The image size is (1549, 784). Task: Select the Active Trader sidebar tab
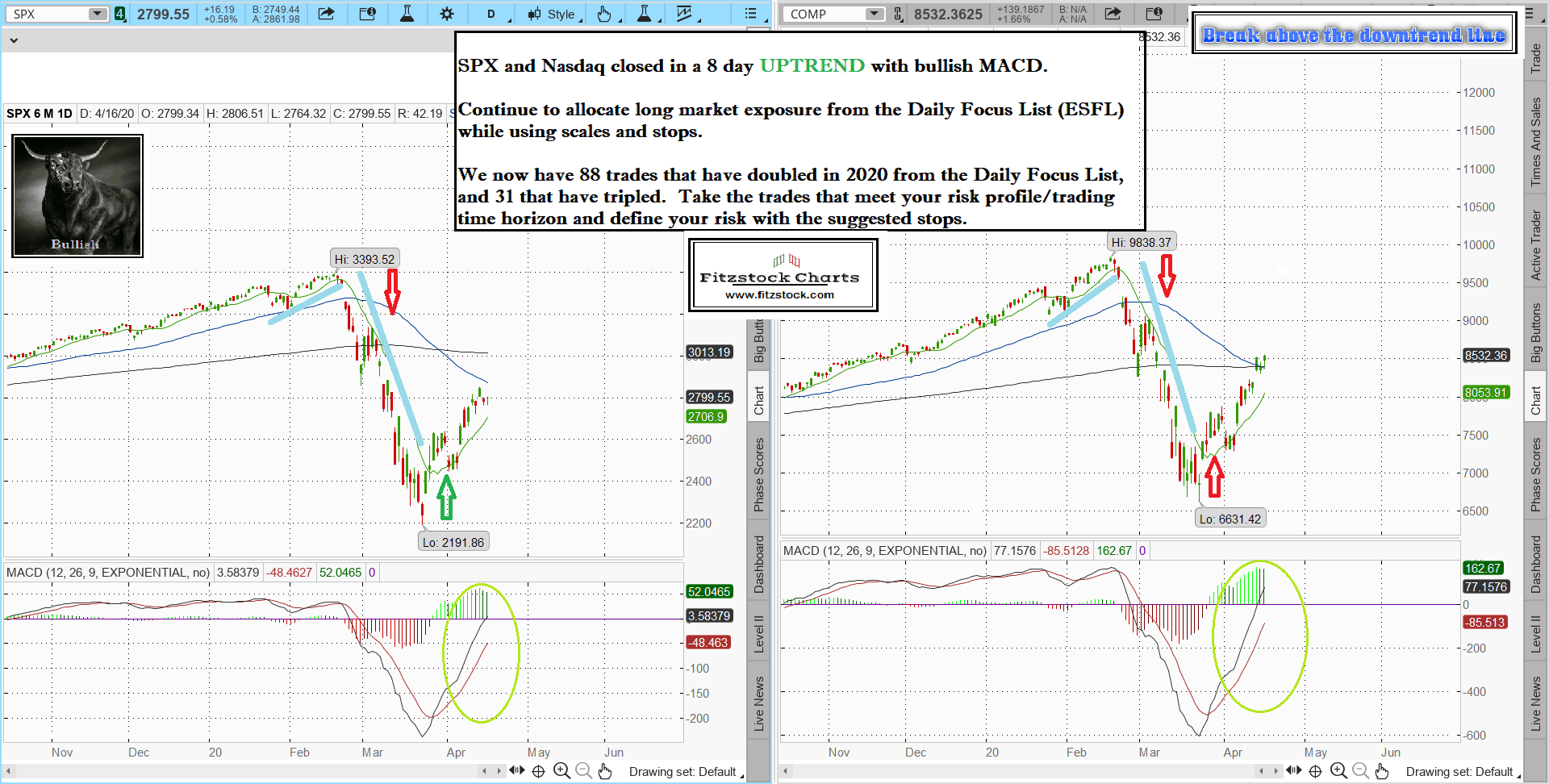[x=1536, y=245]
